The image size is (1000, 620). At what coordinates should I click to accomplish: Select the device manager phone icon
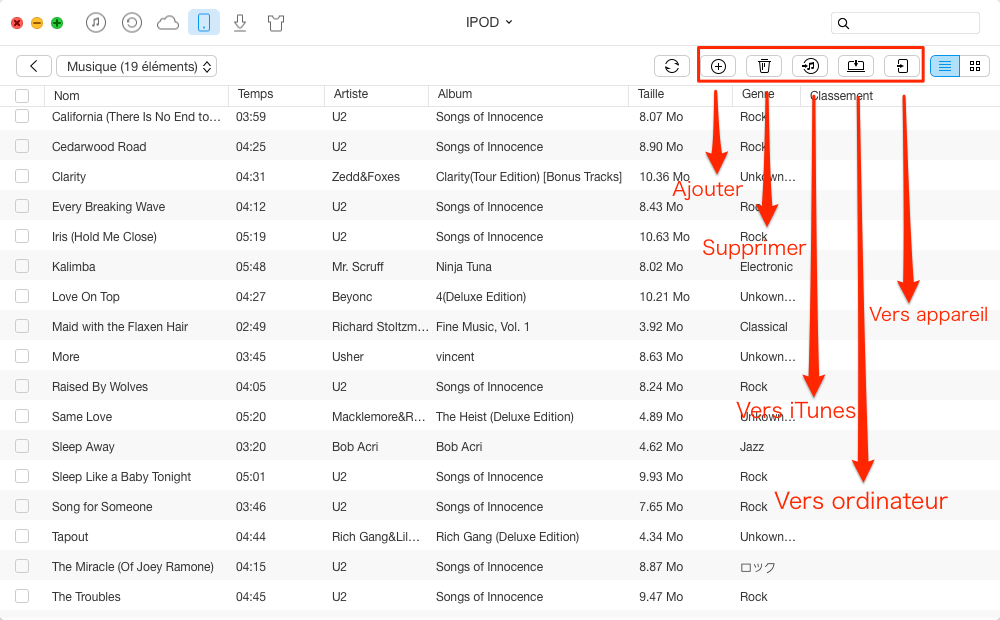tap(204, 23)
